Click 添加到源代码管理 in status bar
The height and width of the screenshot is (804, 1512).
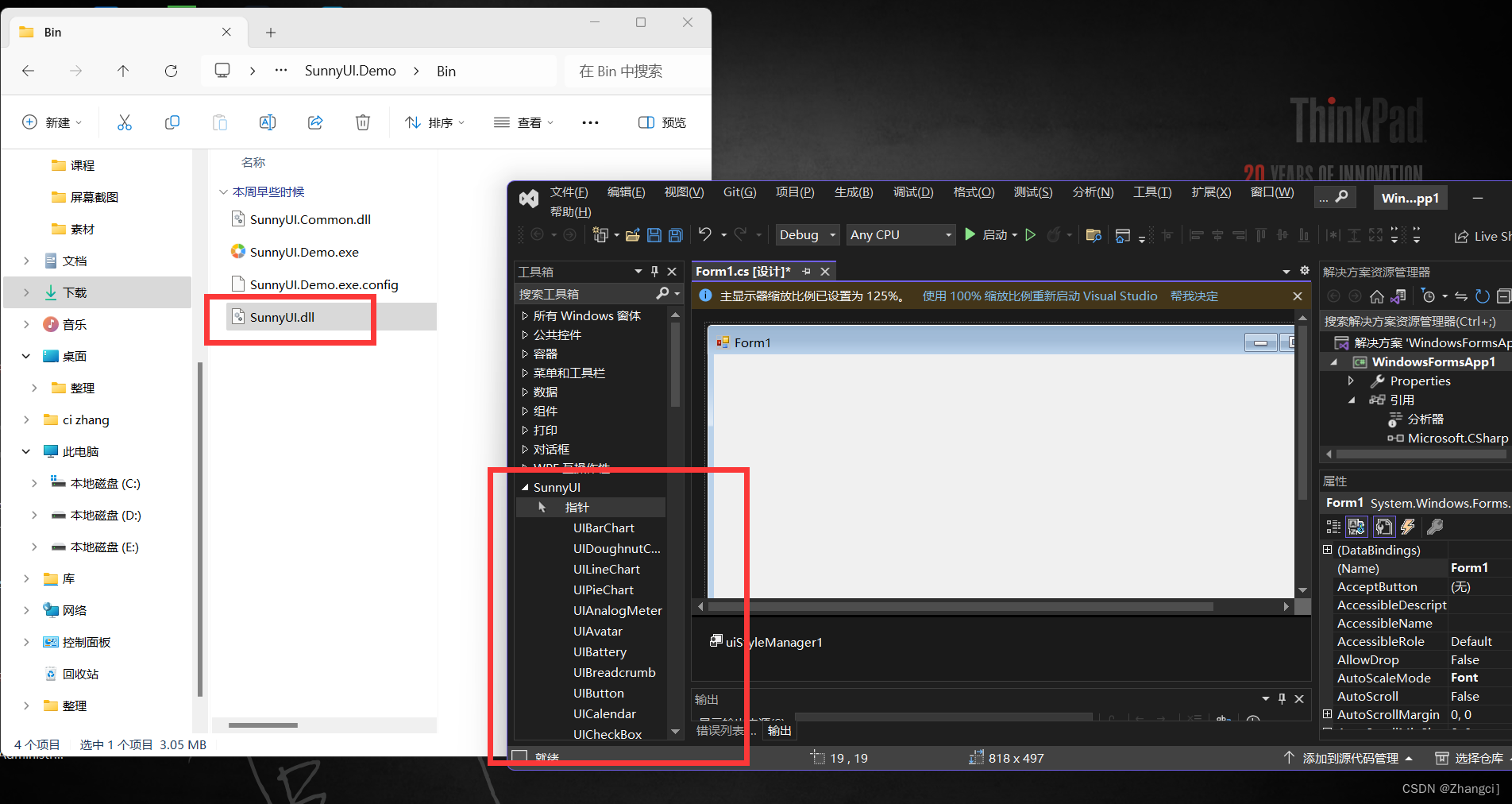click(x=1348, y=759)
